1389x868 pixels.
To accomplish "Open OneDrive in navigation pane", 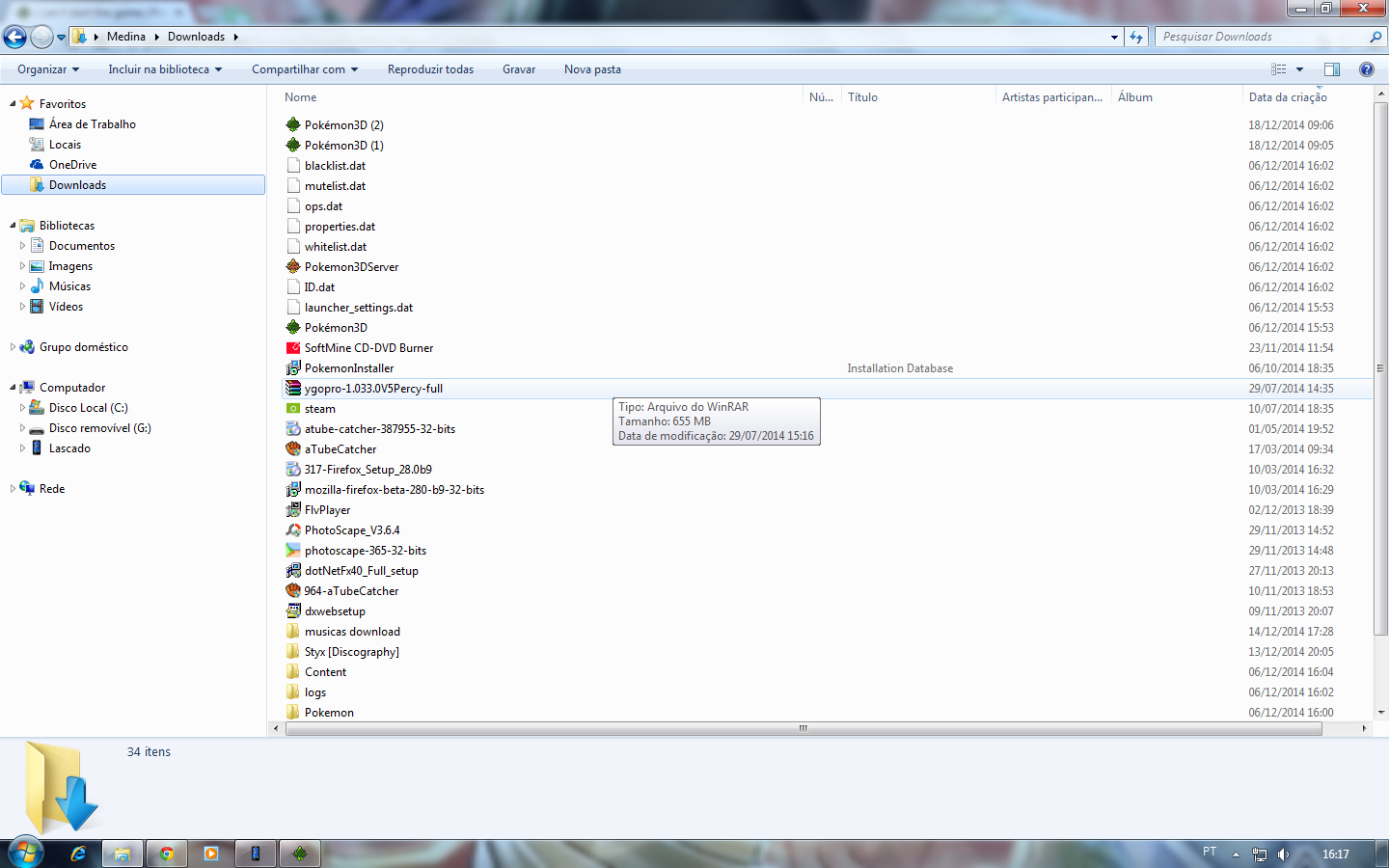I will [x=72, y=165].
